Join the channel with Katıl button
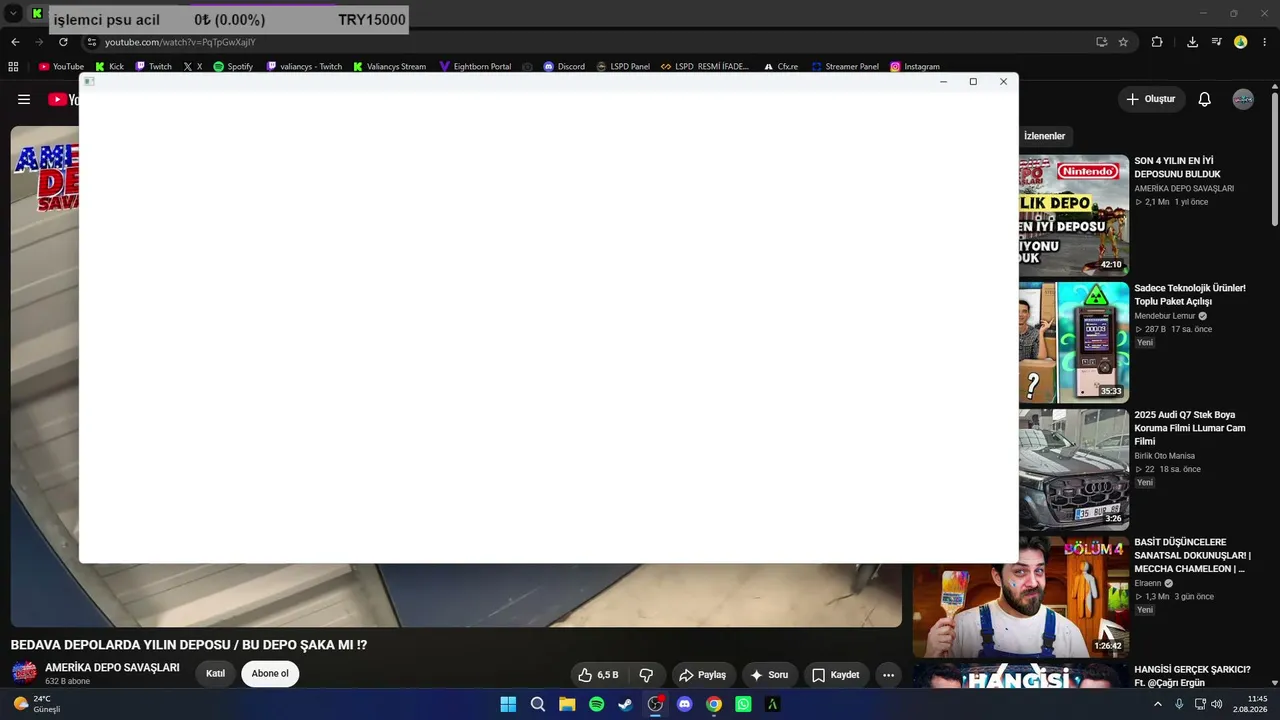The width and height of the screenshot is (1280, 720). click(x=215, y=674)
